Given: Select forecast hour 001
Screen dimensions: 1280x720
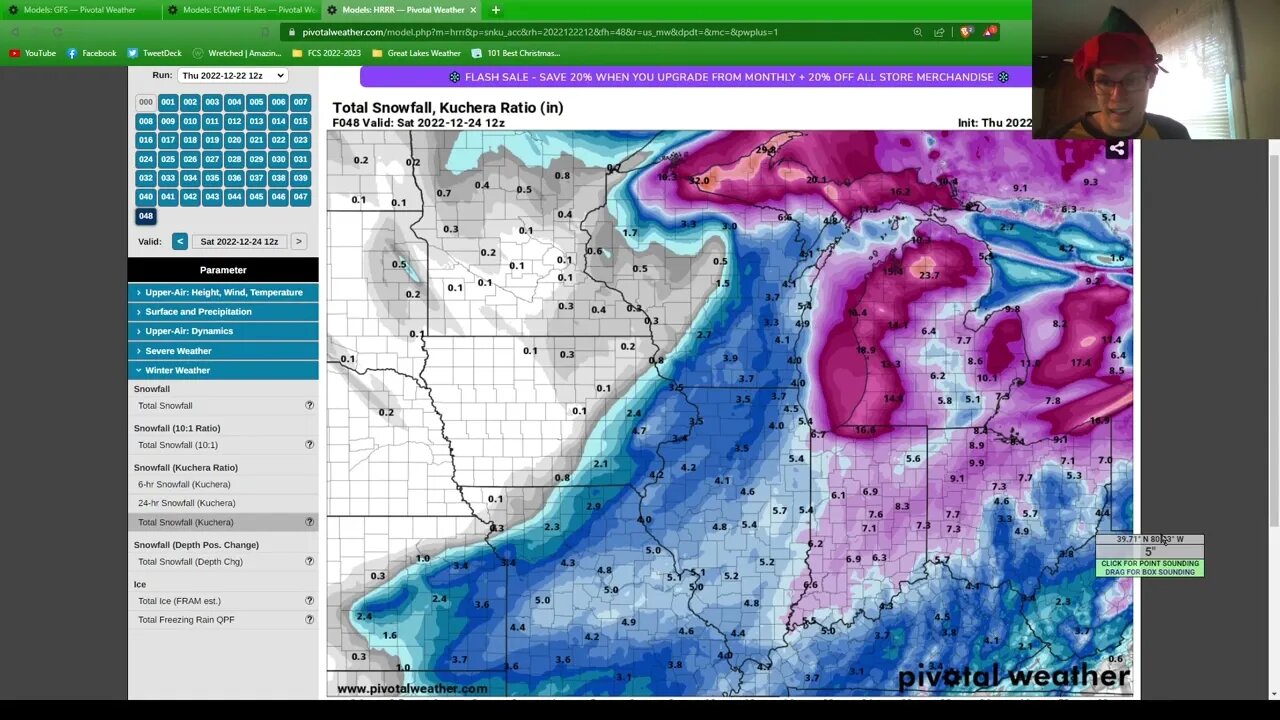Looking at the screenshot, I should (168, 102).
